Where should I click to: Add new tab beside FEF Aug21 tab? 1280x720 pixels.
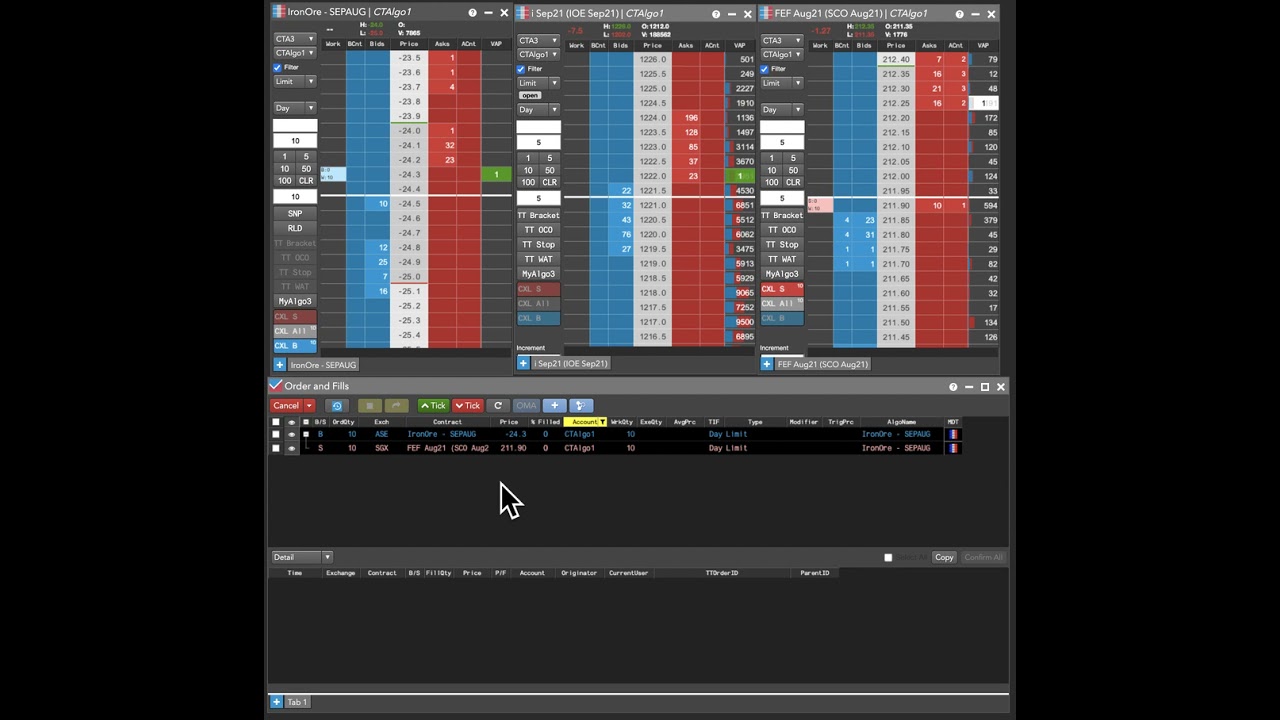point(767,364)
